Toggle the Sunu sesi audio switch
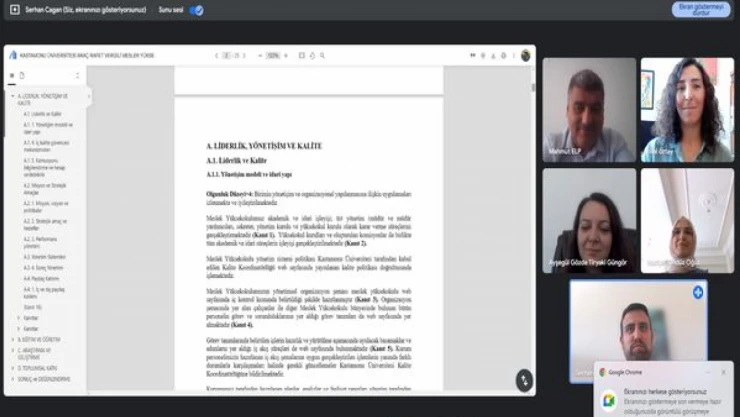The width and height of the screenshot is (740, 417). point(196,10)
